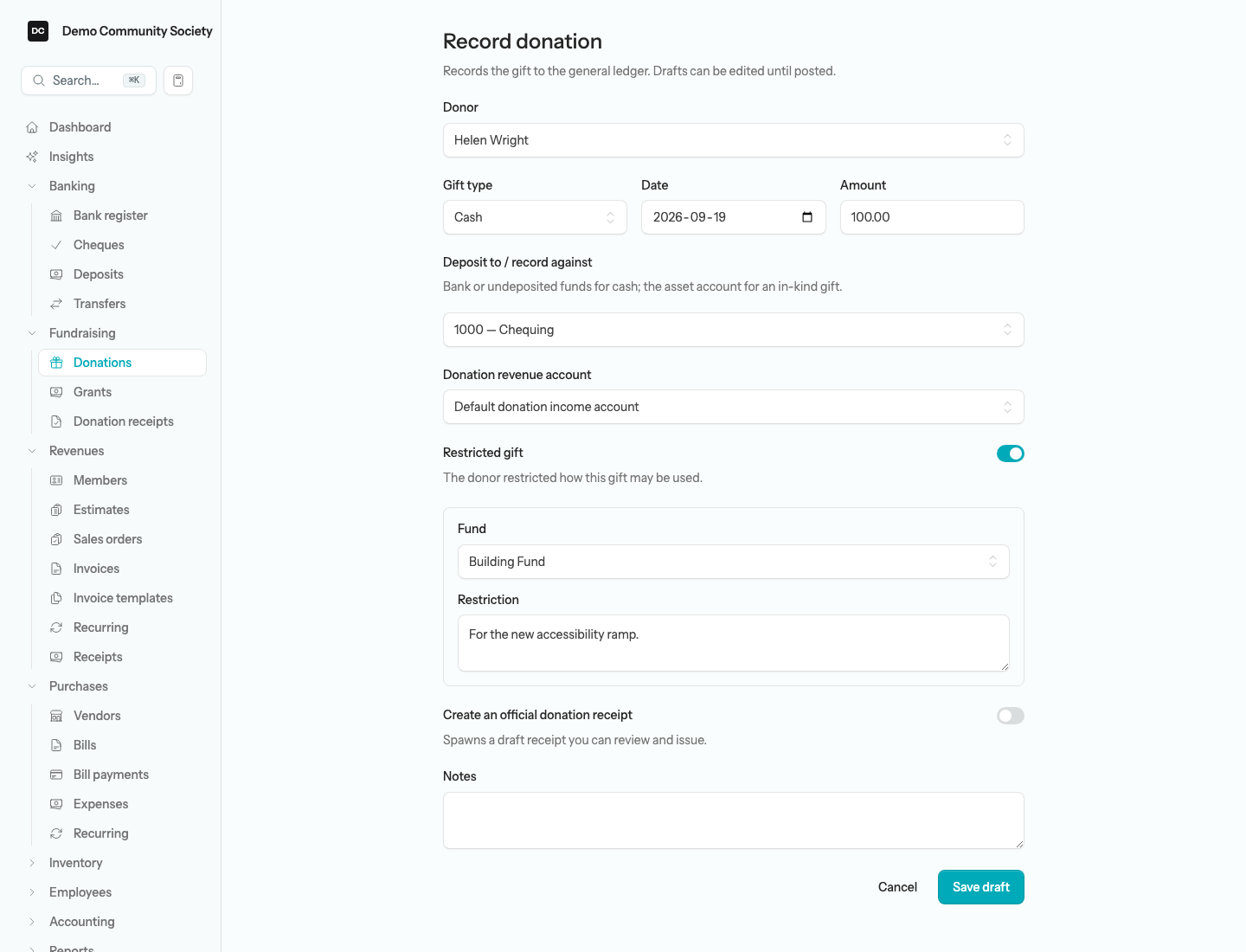Click the Bill payments card icon
The image size is (1246, 952).
(56, 775)
